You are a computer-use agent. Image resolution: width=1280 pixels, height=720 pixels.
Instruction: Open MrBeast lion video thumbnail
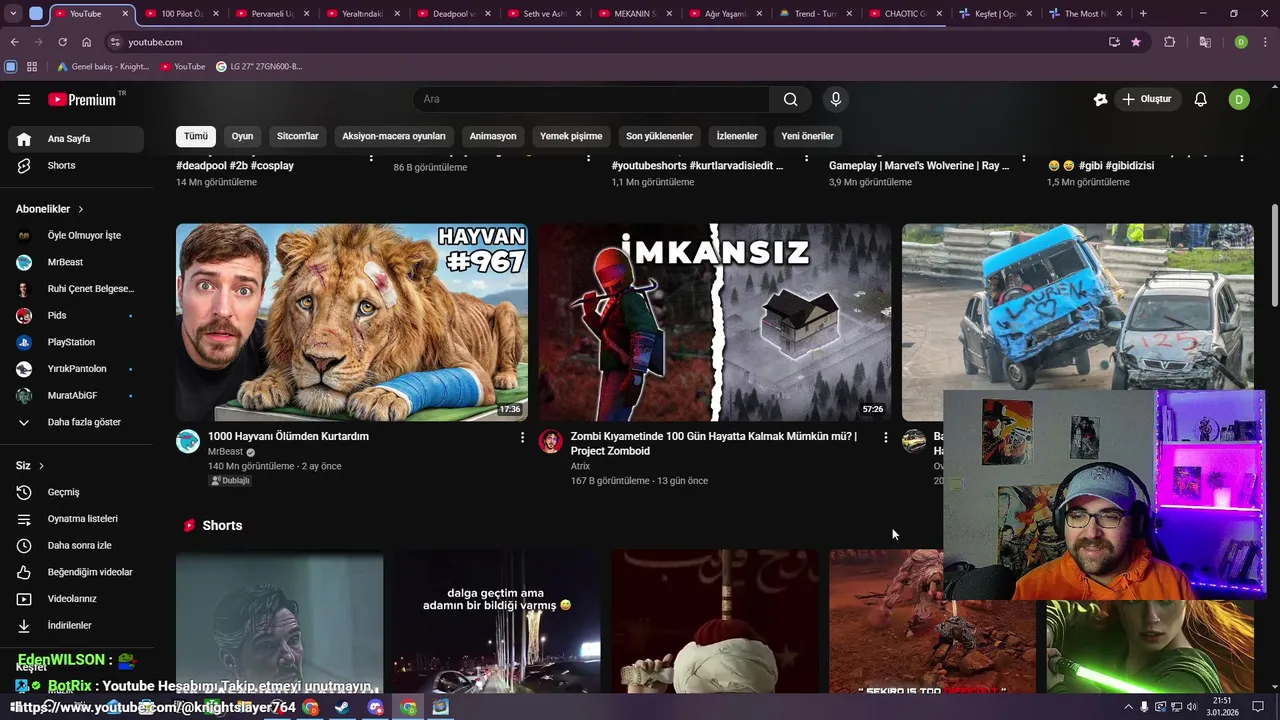(x=352, y=322)
